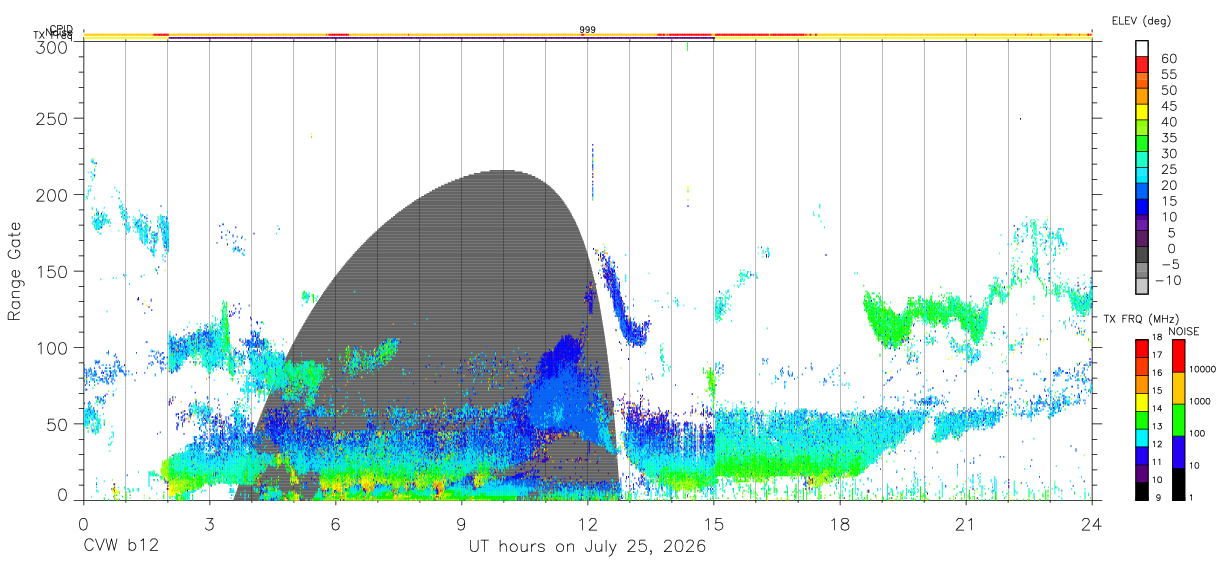Click the "250" range gate tick label
The width and height of the screenshot is (1228, 567).
[52, 119]
